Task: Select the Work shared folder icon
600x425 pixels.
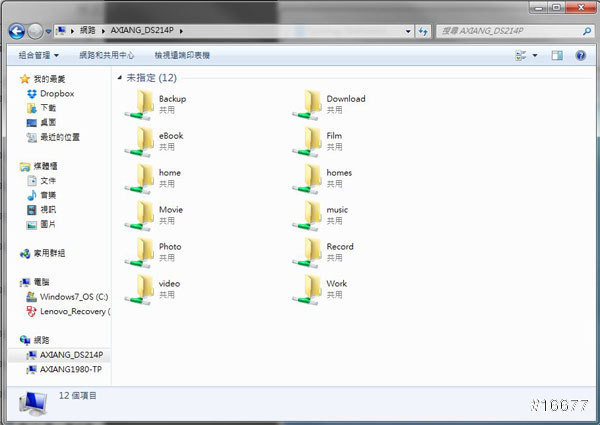Action: point(308,289)
